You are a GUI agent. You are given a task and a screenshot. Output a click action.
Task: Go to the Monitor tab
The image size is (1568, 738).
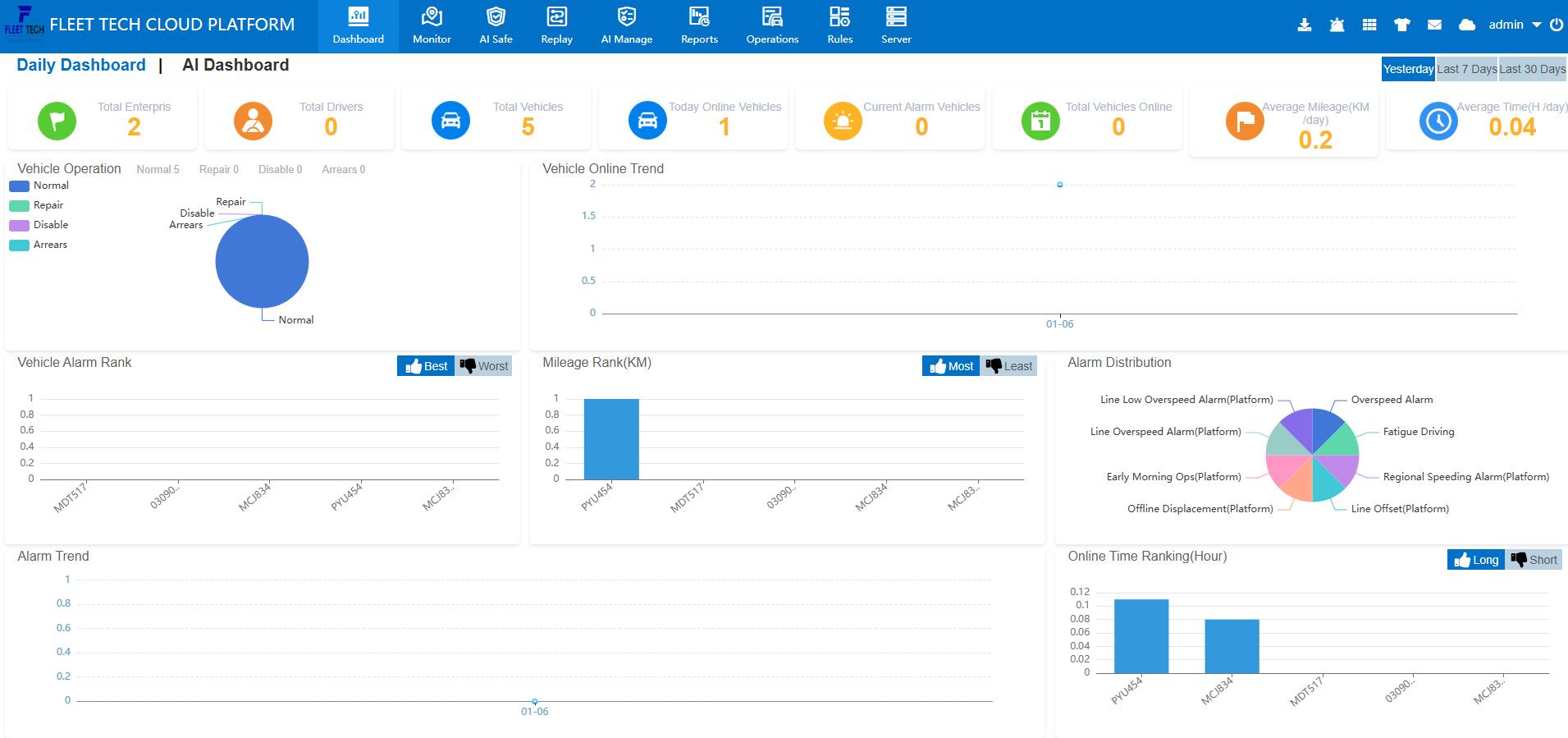(x=432, y=25)
